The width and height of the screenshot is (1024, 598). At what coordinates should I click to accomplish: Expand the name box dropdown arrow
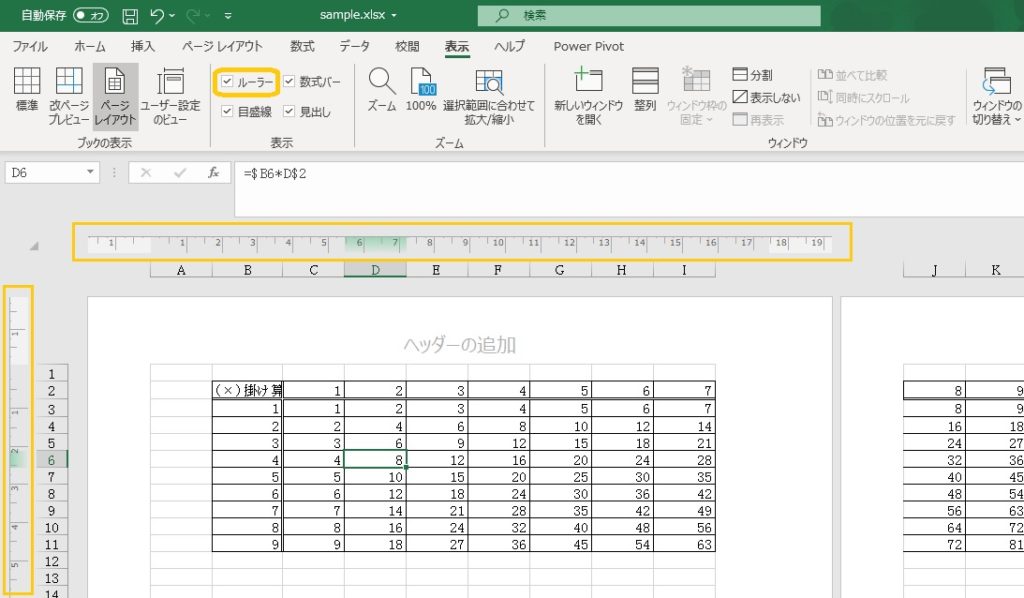pyautogui.click(x=91, y=172)
